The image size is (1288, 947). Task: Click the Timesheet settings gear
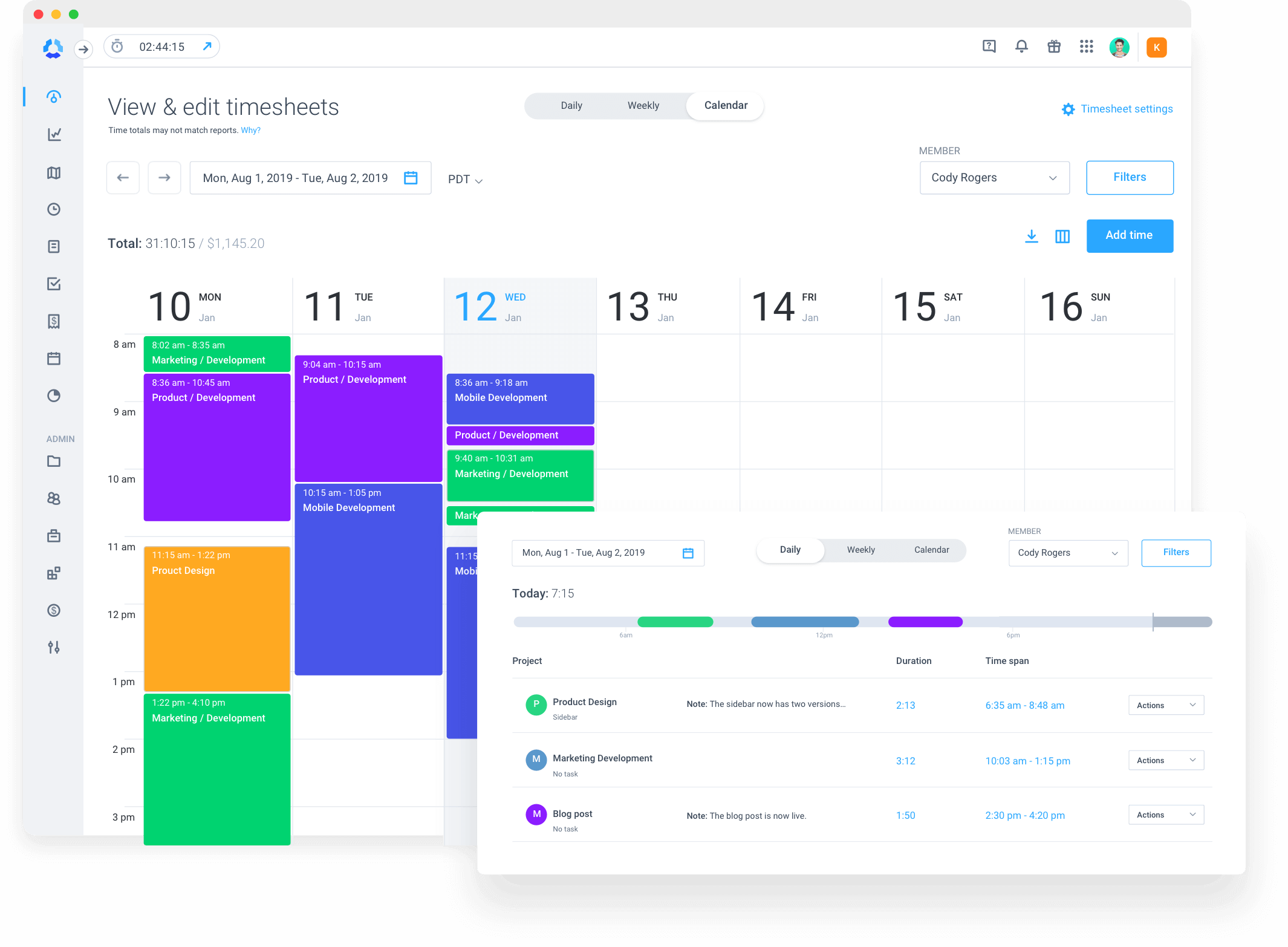point(1068,109)
